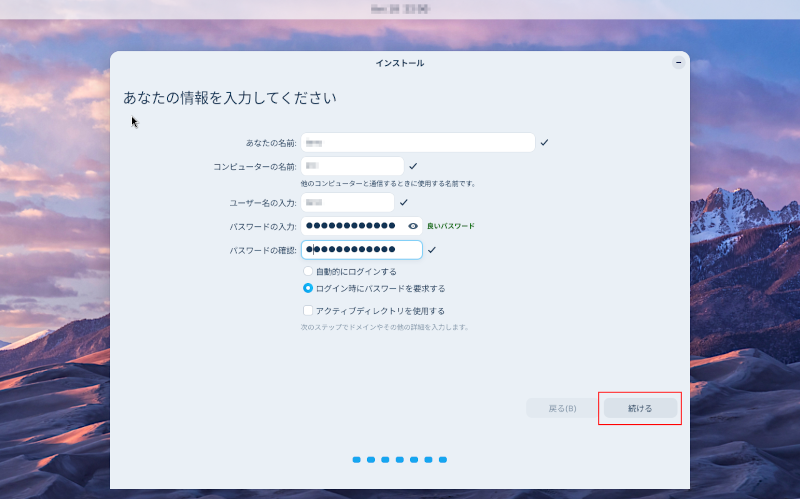Click checkmark next to ユーザー名 field
This screenshot has height=499, width=800.
[x=404, y=203]
